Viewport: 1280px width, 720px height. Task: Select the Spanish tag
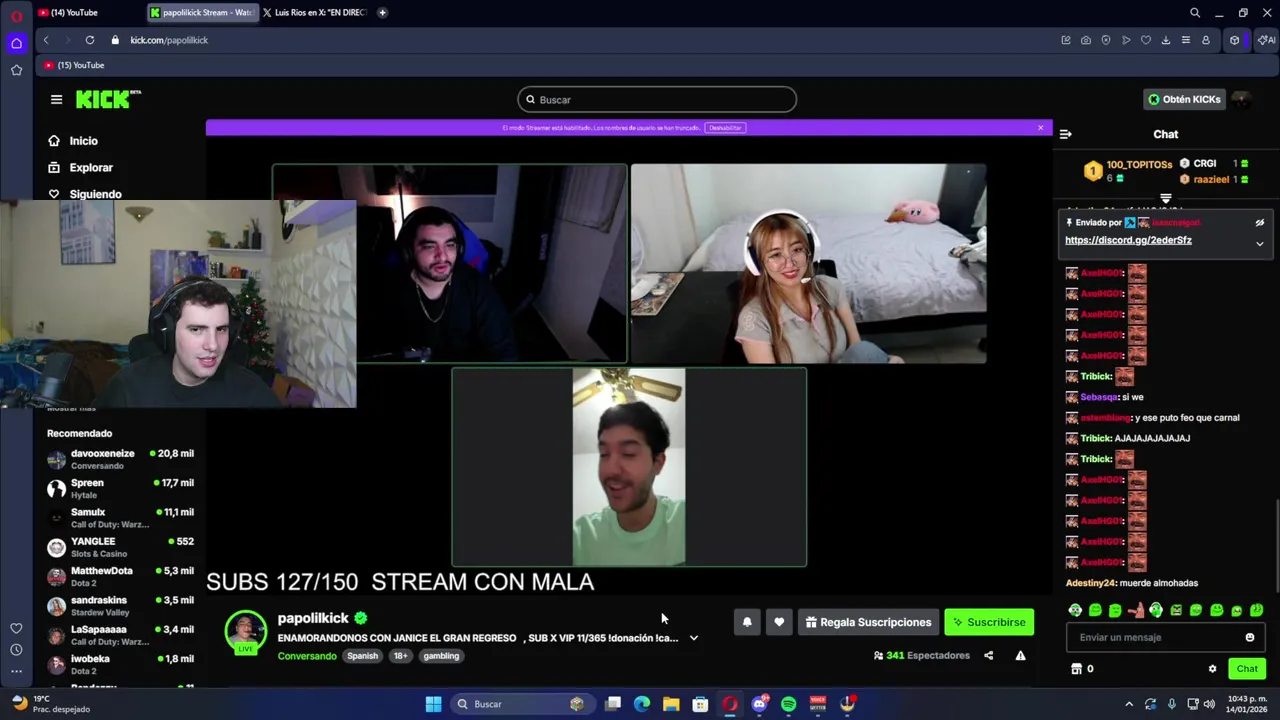point(363,656)
